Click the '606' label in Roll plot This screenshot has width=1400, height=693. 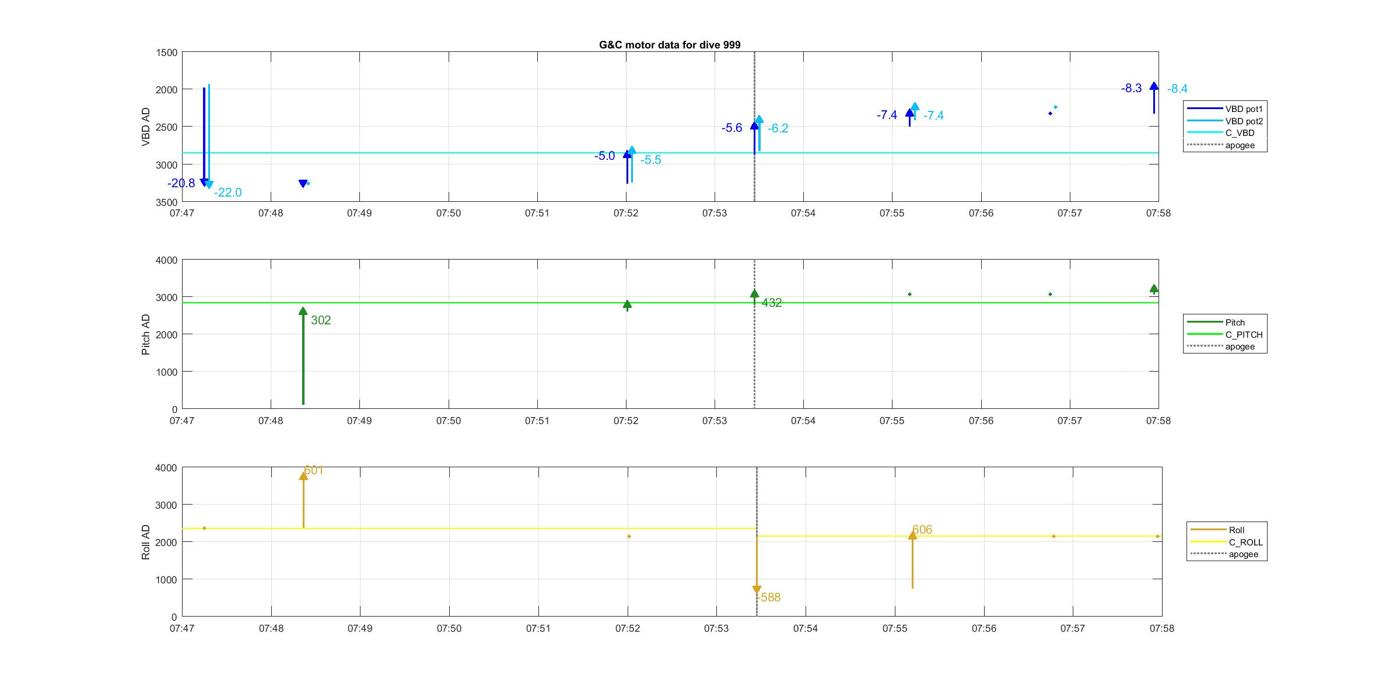coord(922,530)
